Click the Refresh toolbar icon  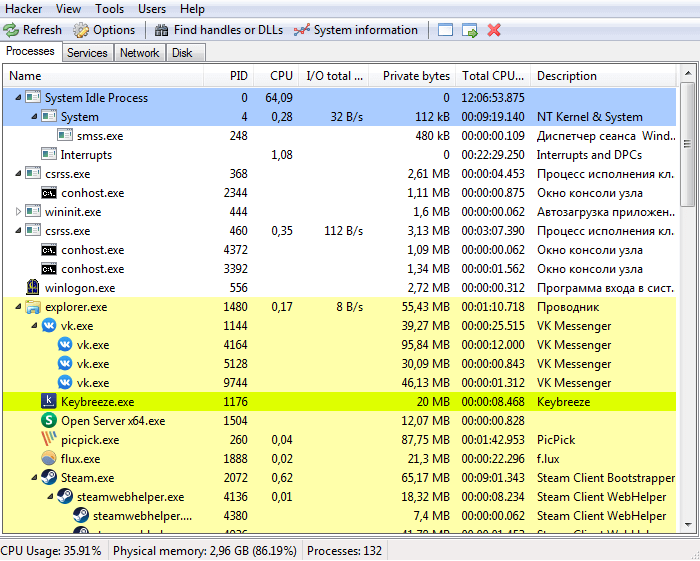point(11,30)
